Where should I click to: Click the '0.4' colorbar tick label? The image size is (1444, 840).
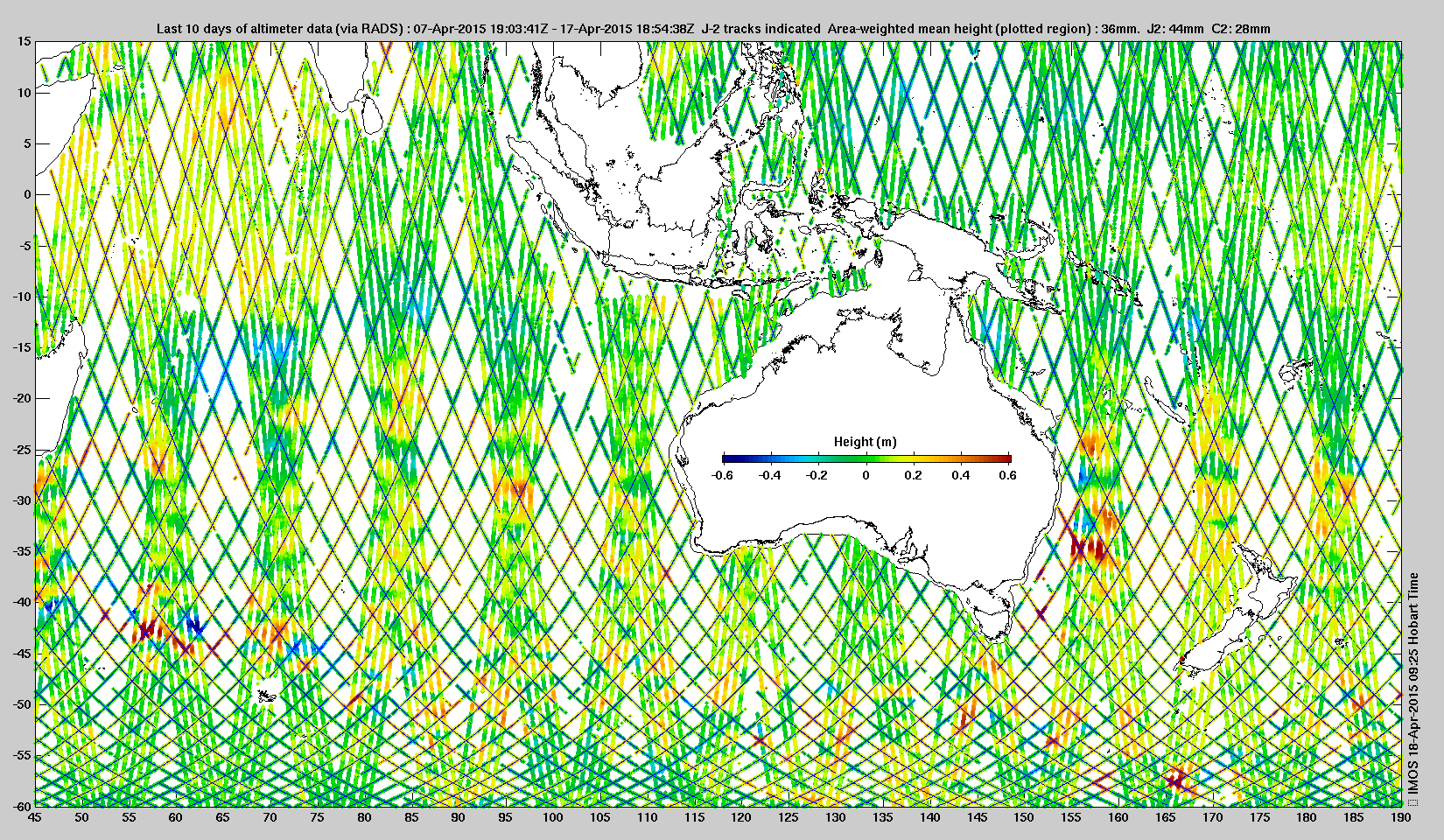coord(961,475)
